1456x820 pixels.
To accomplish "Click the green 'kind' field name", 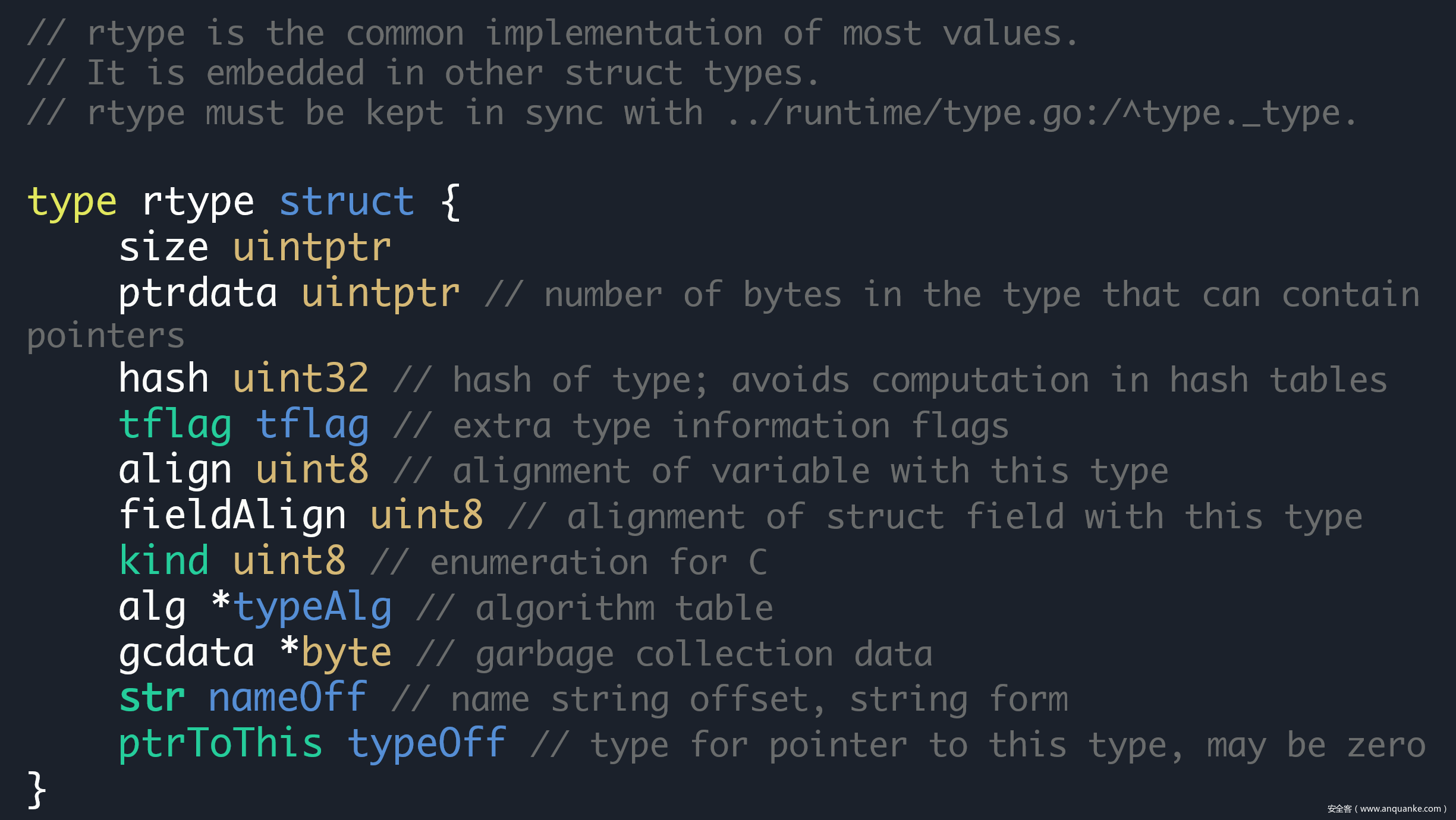I will (x=164, y=561).
